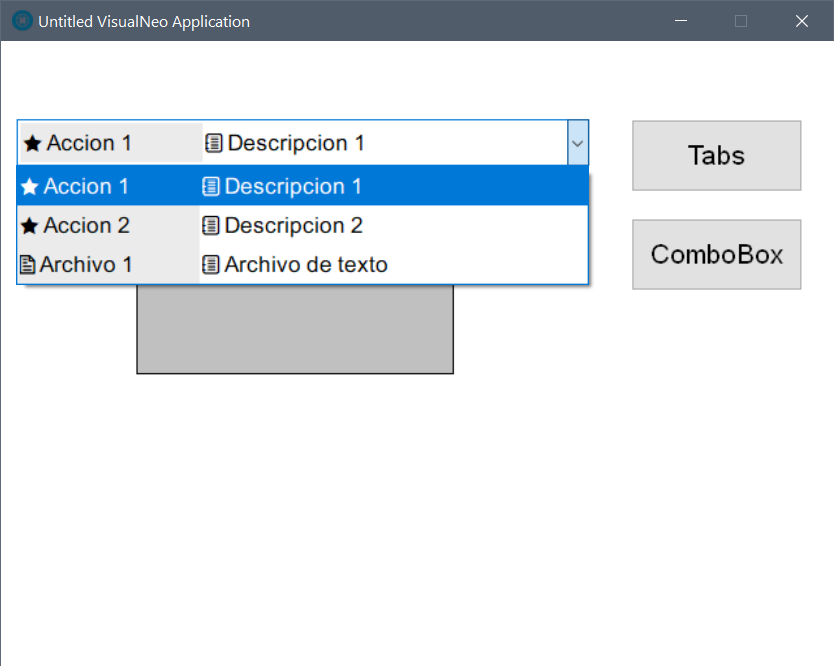
Task: Click the star icon in the highlighted list row
Action: point(30,187)
